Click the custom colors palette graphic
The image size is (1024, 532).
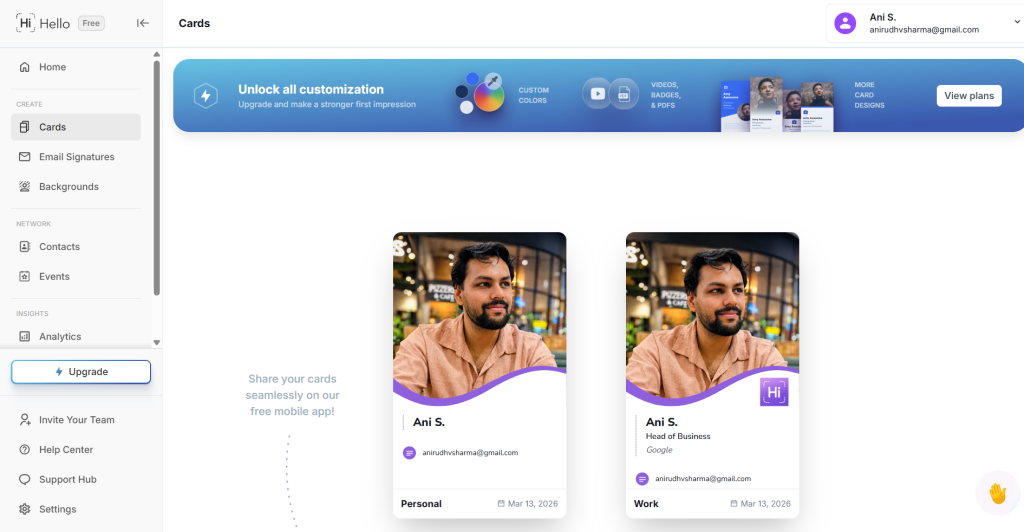click(x=481, y=93)
